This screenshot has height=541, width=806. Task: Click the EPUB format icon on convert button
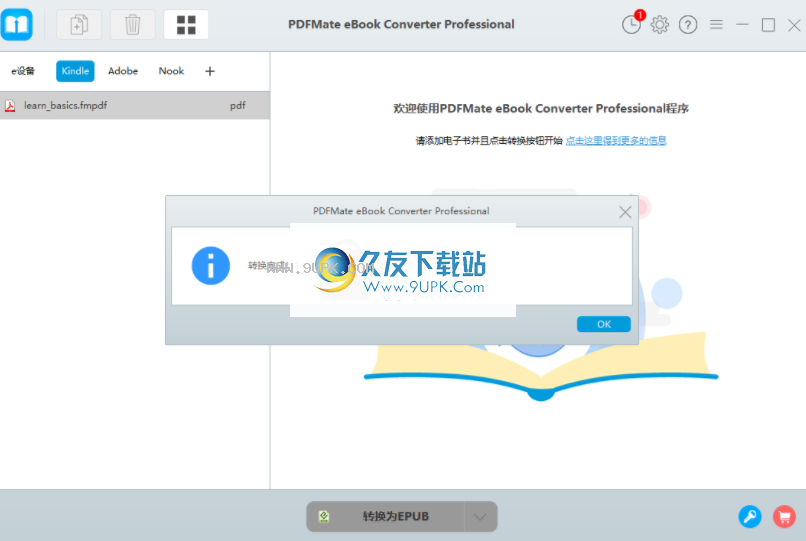(x=324, y=516)
